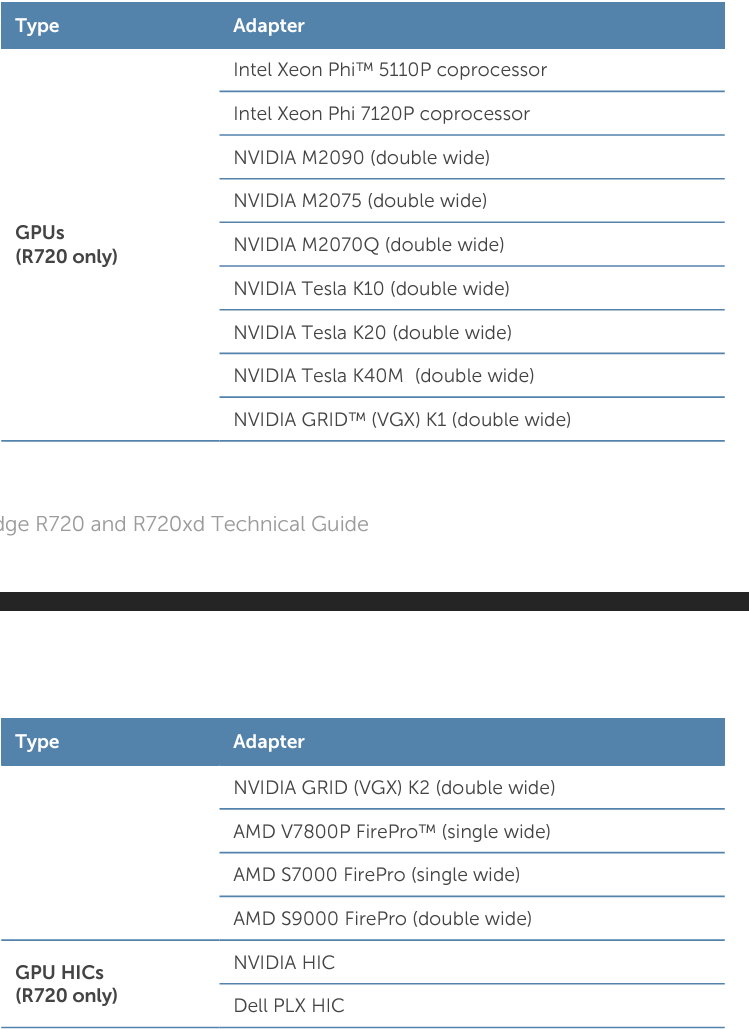
Task: Click the GPUs (R720 only) type label
Action: 66,245
